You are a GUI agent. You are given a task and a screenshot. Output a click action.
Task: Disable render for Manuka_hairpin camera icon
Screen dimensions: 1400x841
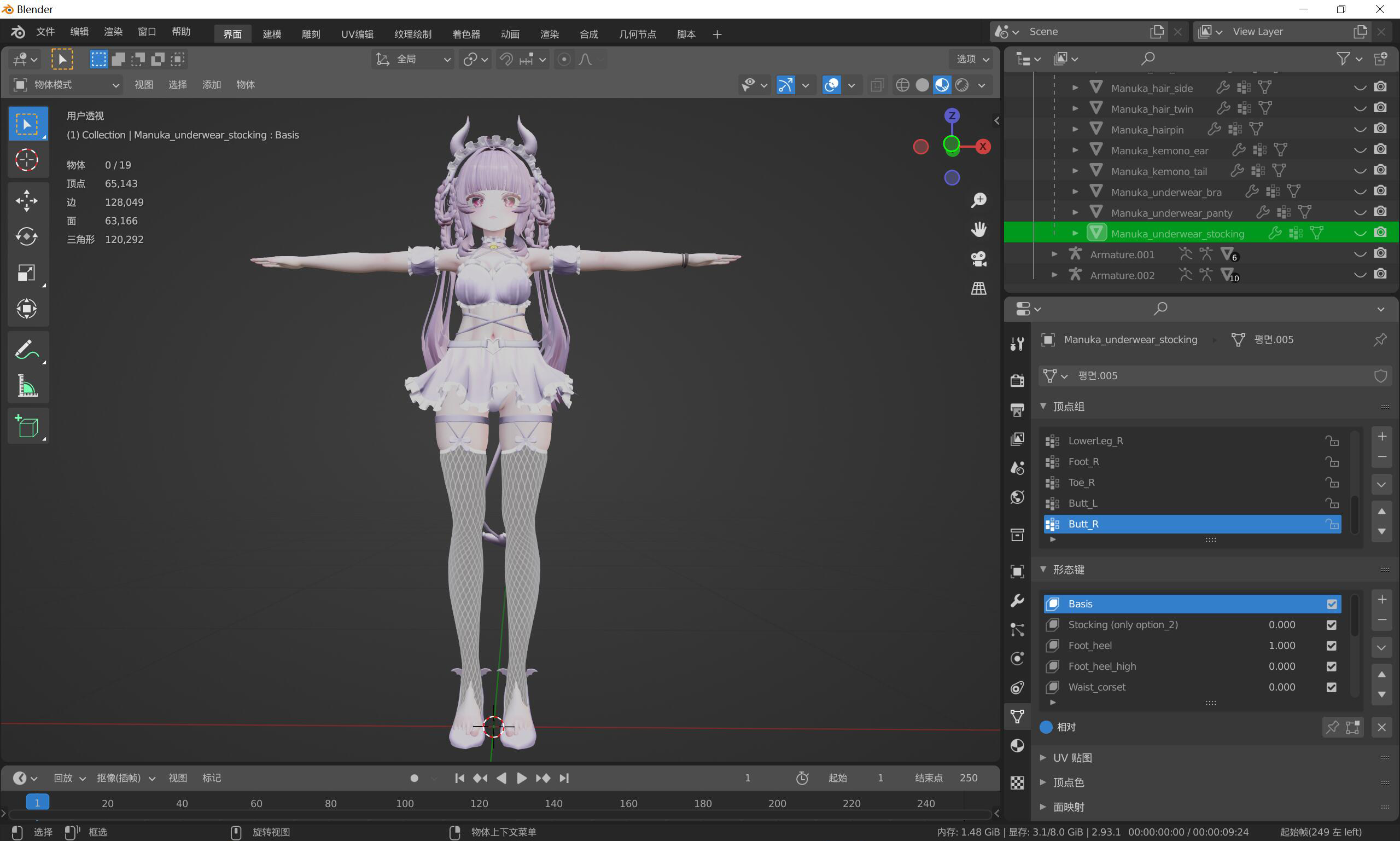[x=1380, y=129]
